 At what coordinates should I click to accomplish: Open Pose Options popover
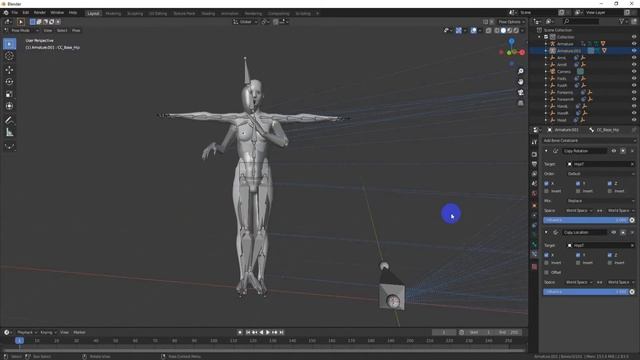pyautogui.click(x=511, y=22)
